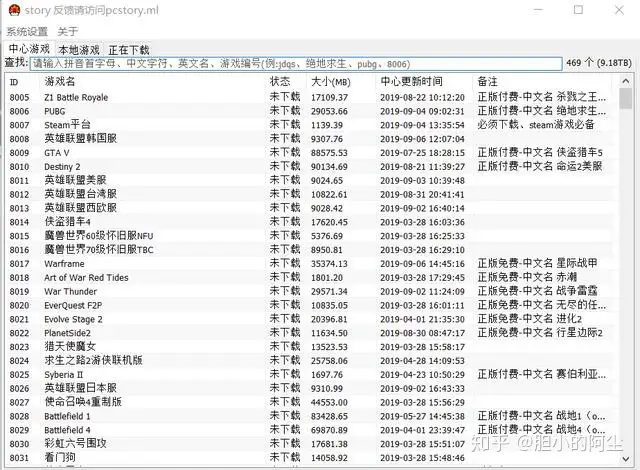
Task: Select the Battlefield 4 row
Action: pos(309,430)
